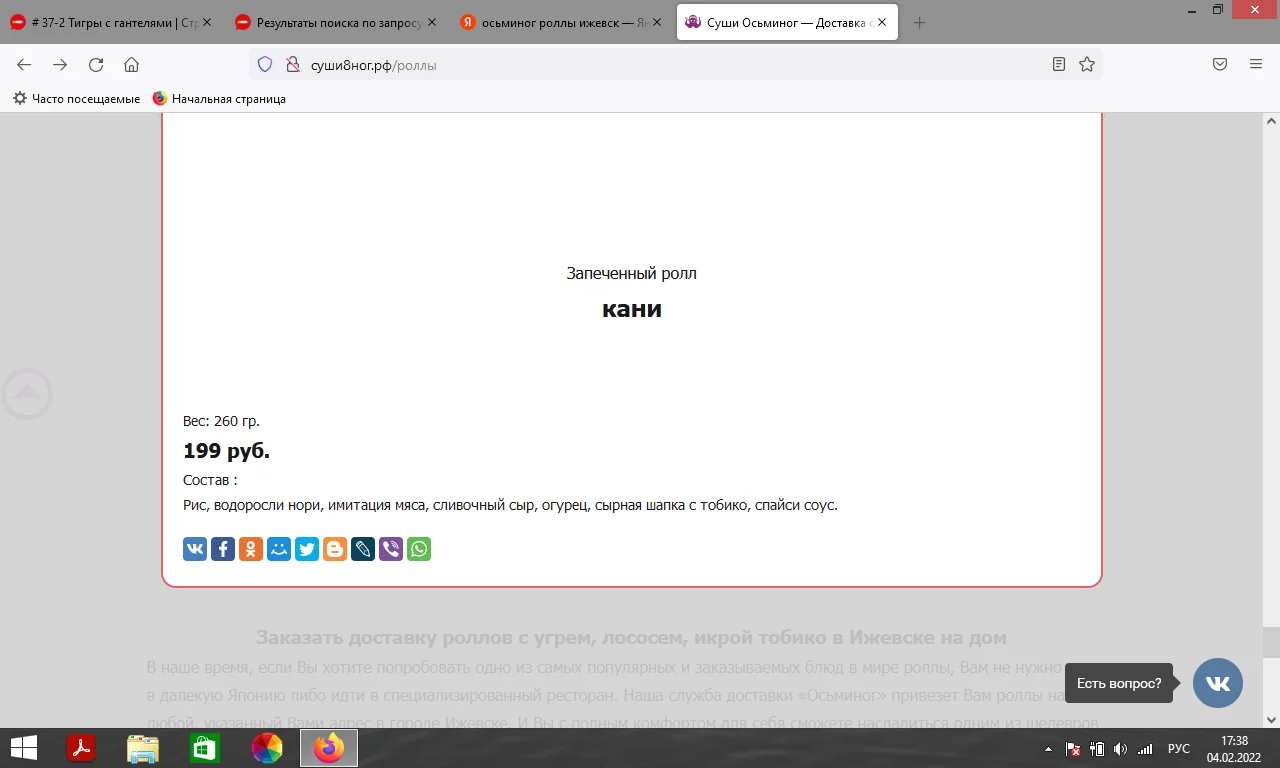Viewport: 1280px width, 768px height.
Task: Share via Moi Mir smiley icon
Action: click(x=279, y=549)
